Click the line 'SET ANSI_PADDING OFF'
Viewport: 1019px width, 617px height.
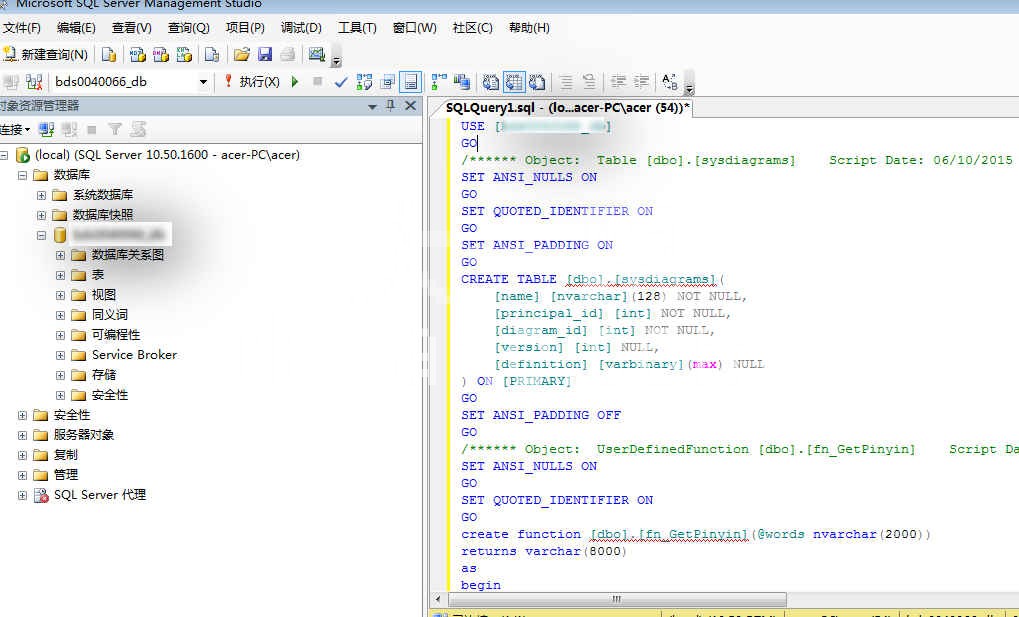pyautogui.click(x=541, y=415)
